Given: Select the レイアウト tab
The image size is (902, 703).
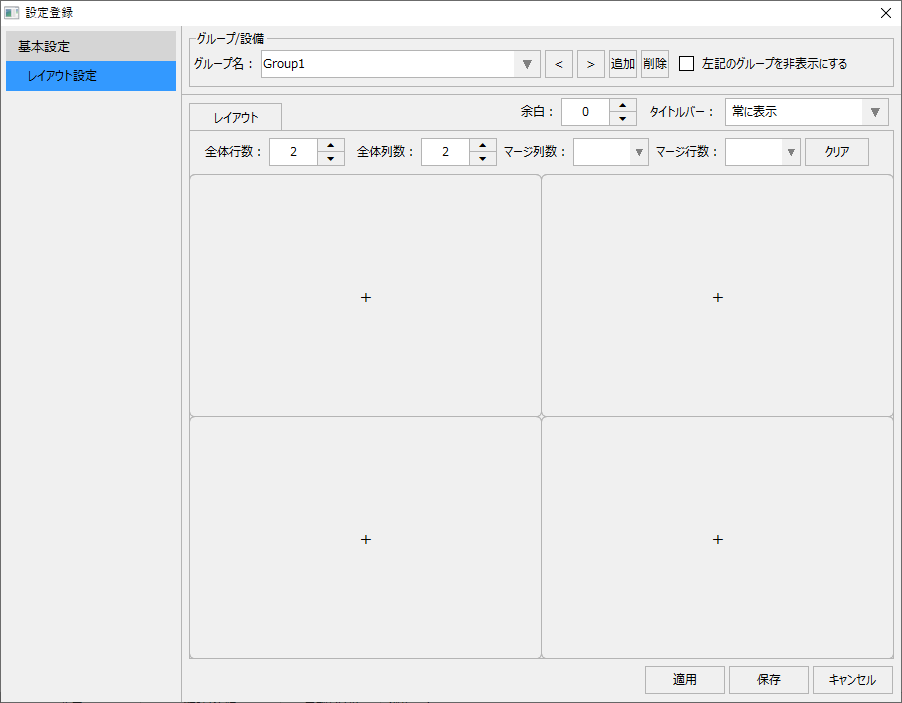Looking at the screenshot, I should coord(235,117).
